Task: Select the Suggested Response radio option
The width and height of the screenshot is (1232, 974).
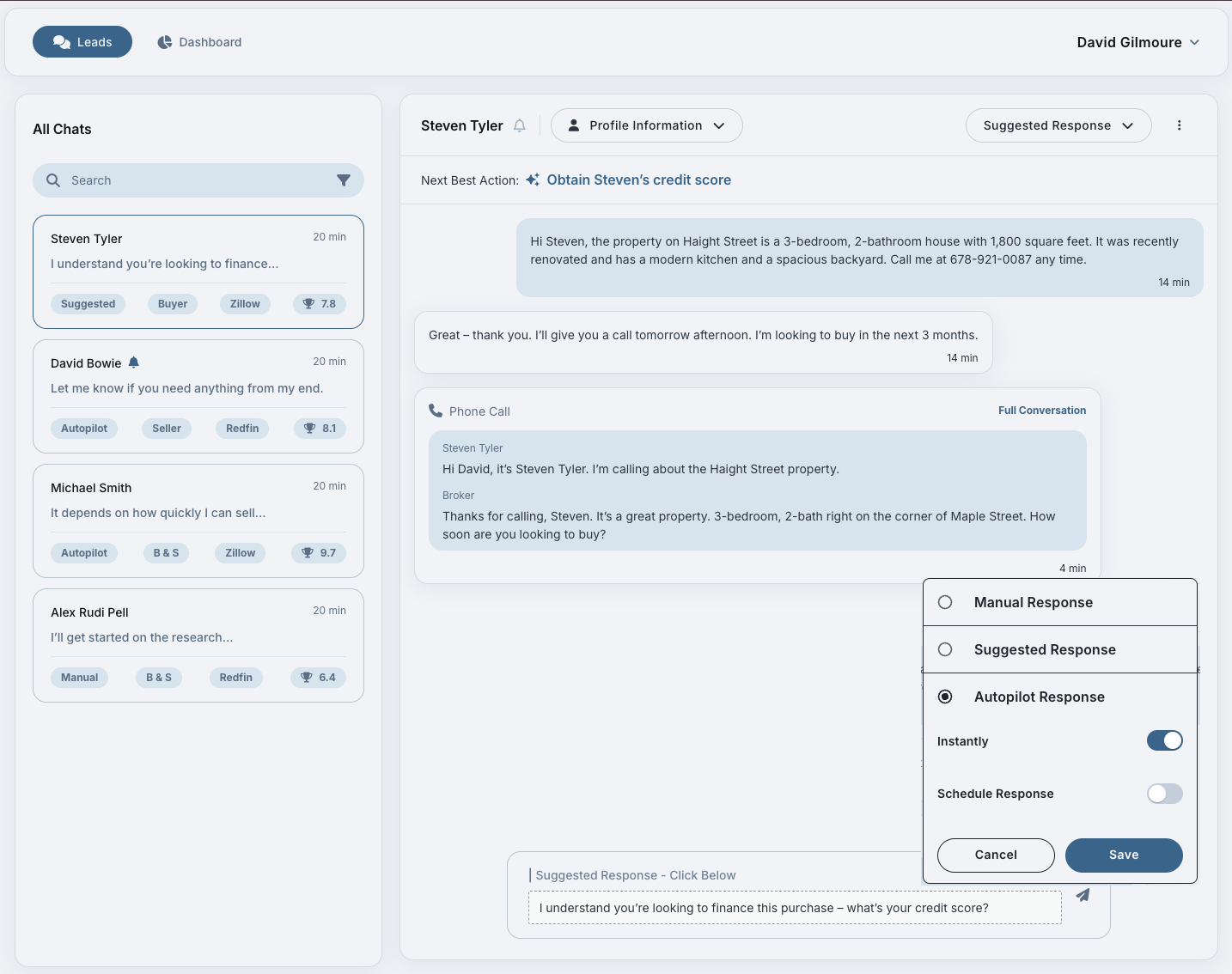Action: (x=945, y=649)
